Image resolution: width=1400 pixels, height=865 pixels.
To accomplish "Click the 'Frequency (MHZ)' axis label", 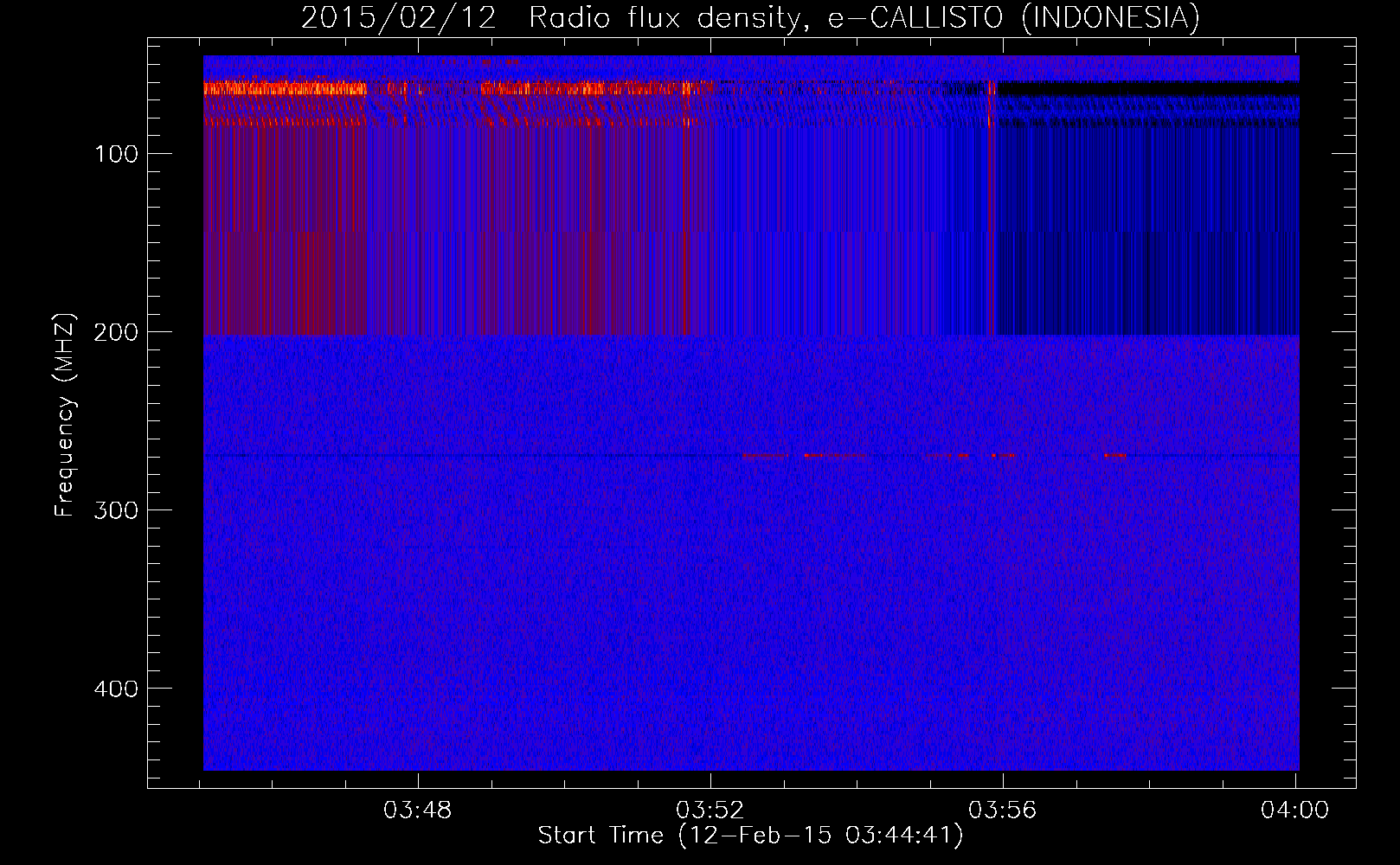I will [65, 415].
